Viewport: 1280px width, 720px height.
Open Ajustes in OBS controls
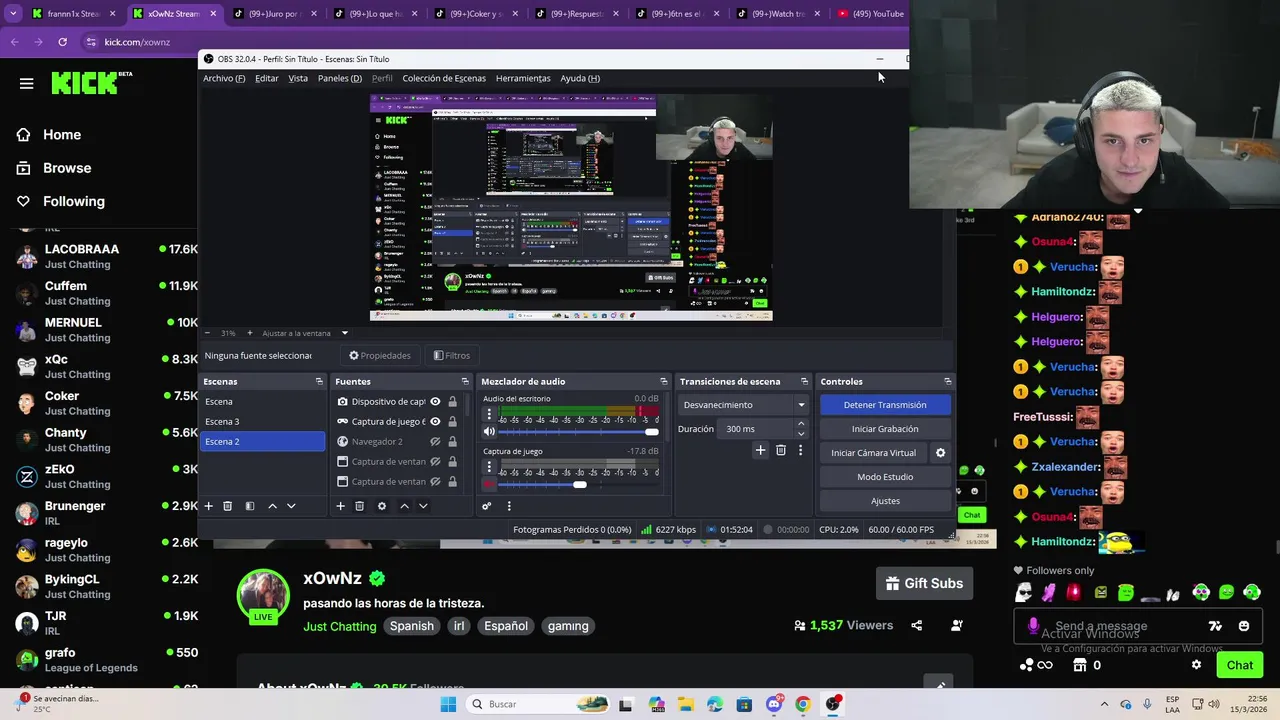click(x=885, y=501)
